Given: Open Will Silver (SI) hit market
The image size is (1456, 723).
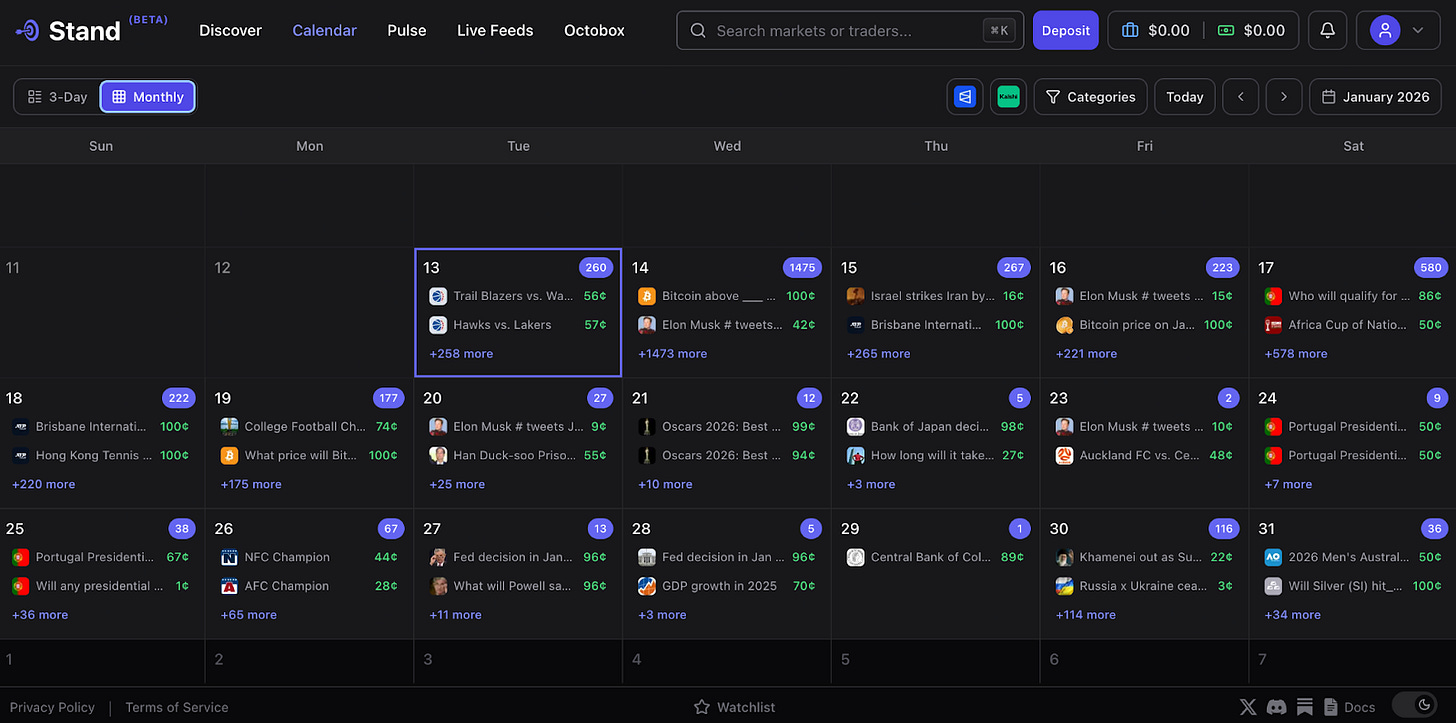Looking at the screenshot, I should pyautogui.click(x=1353, y=586).
